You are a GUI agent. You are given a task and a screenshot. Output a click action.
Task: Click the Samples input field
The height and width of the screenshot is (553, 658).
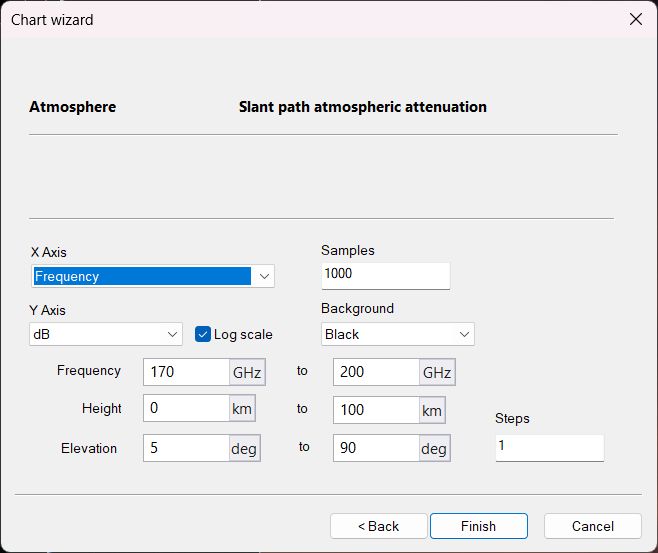point(385,274)
